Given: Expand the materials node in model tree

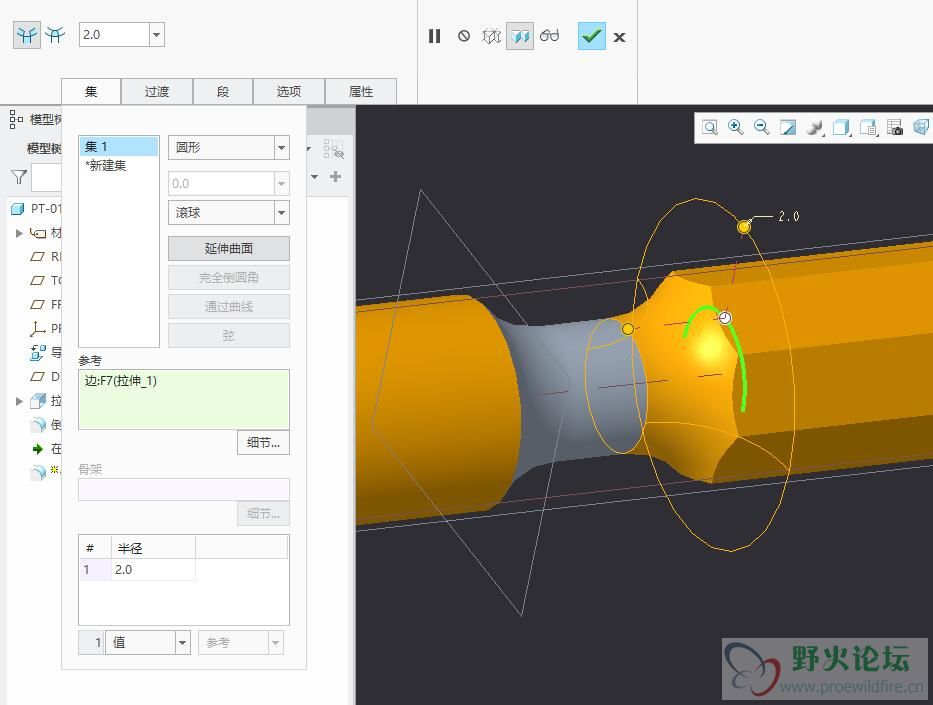Looking at the screenshot, I should coord(19,233).
